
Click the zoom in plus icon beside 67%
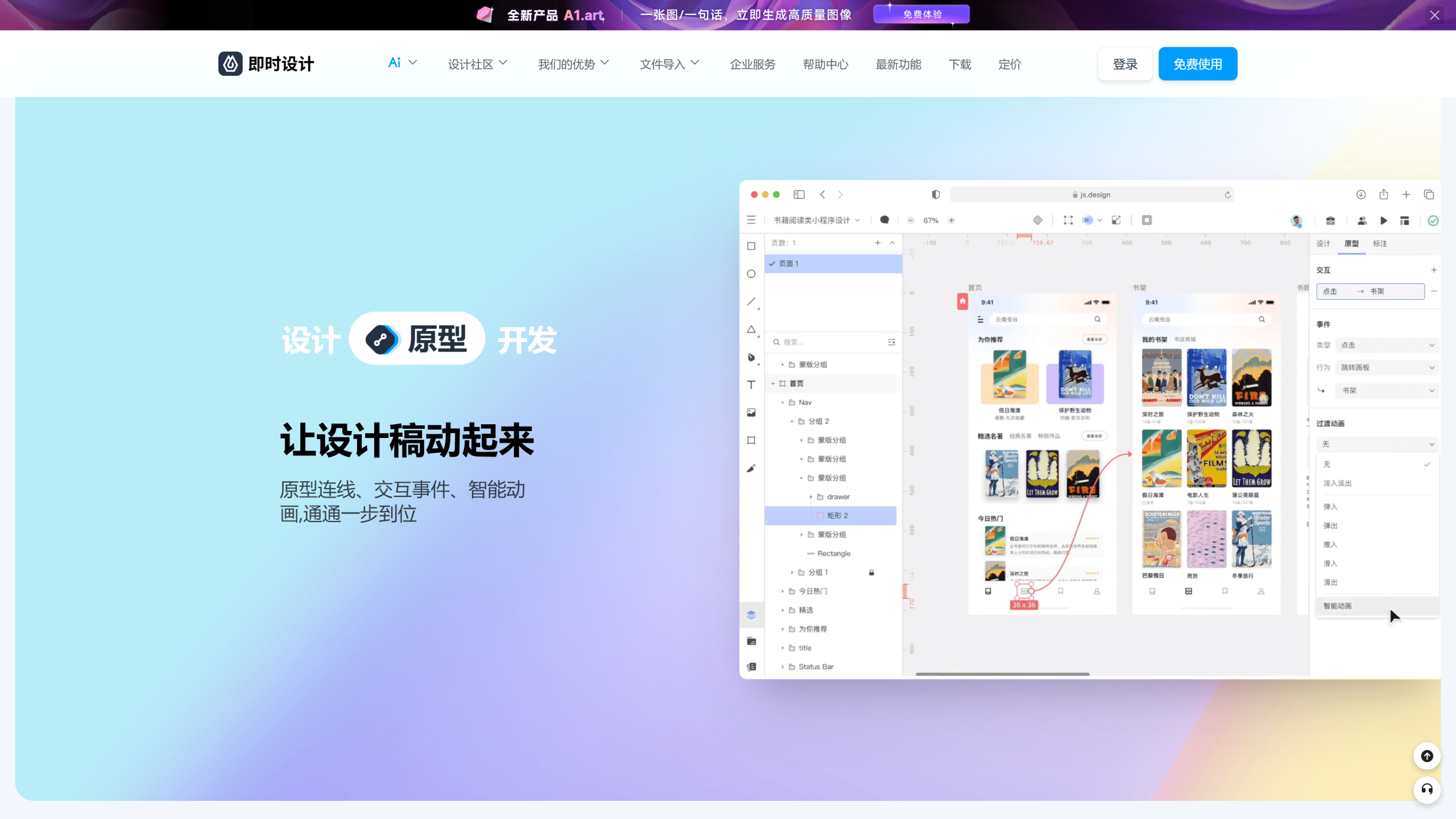pos(952,220)
